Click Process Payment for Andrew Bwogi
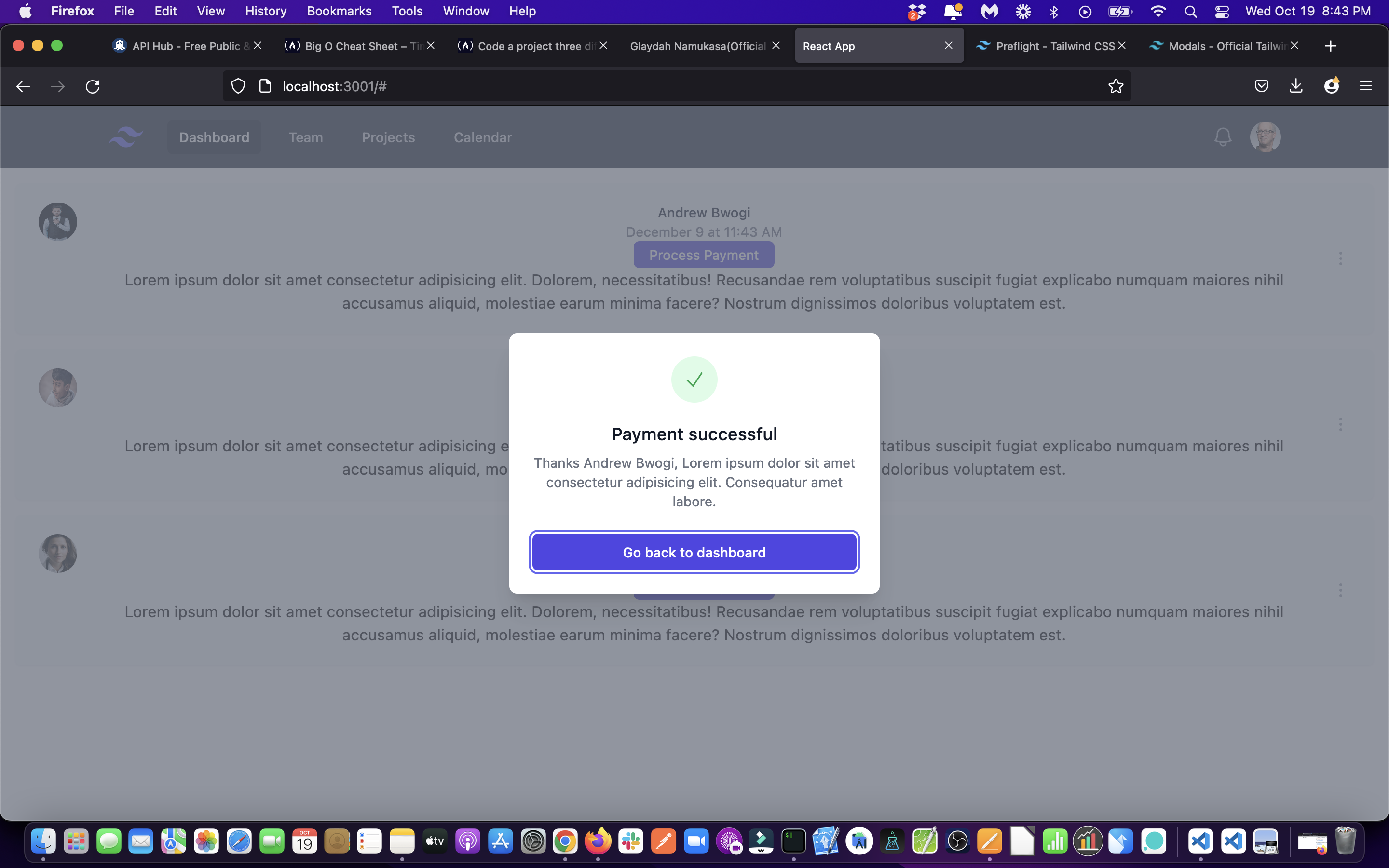 (704, 255)
